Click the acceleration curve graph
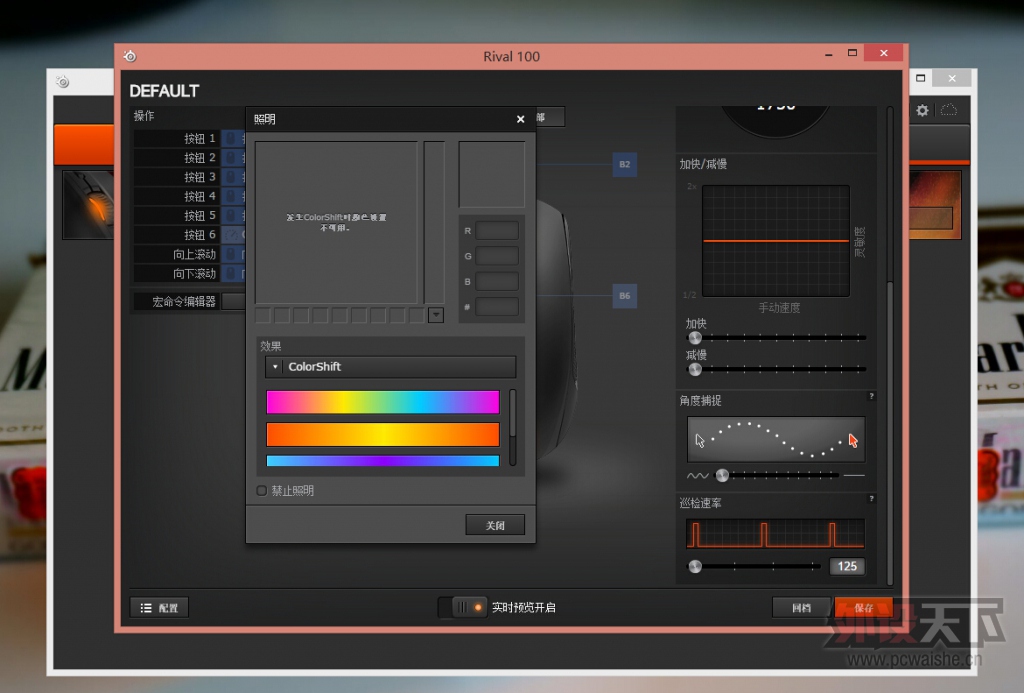This screenshot has height=693, width=1024. 776,241
